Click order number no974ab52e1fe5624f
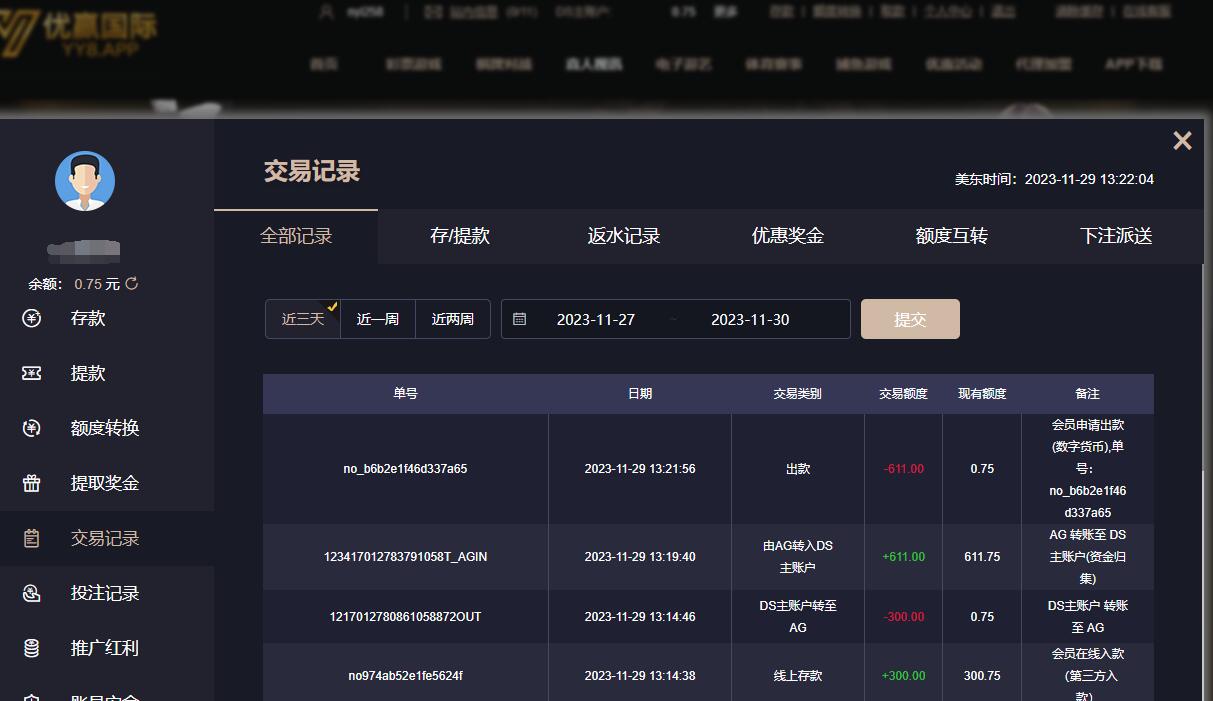The height and width of the screenshot is (701, 1213). 405,676
